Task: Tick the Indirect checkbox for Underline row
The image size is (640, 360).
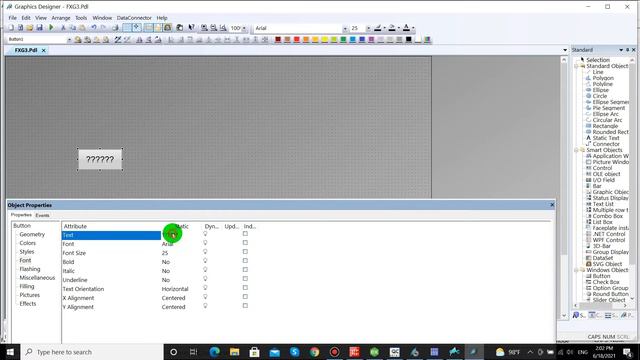Action: pos(245,278)
